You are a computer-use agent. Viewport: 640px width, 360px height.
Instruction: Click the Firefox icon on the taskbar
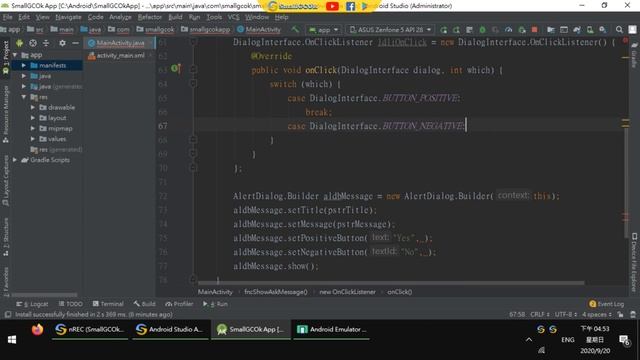(37, 329)
